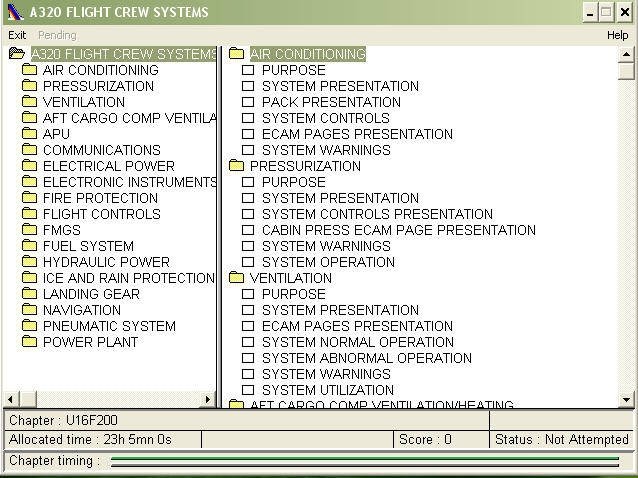Click the left tree scroll-right arrow

click(x=208, y=399)
